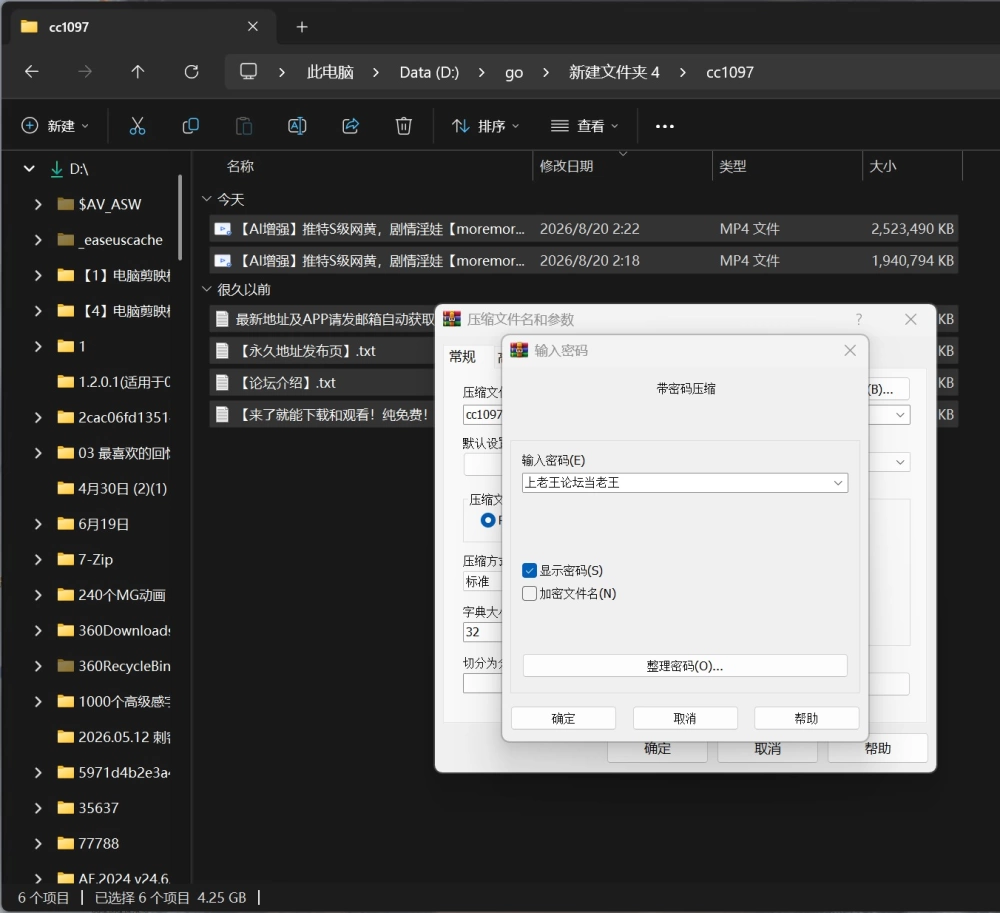
Task: Click the dictionary size field showing 32
Action: click(x=482, y=632)
